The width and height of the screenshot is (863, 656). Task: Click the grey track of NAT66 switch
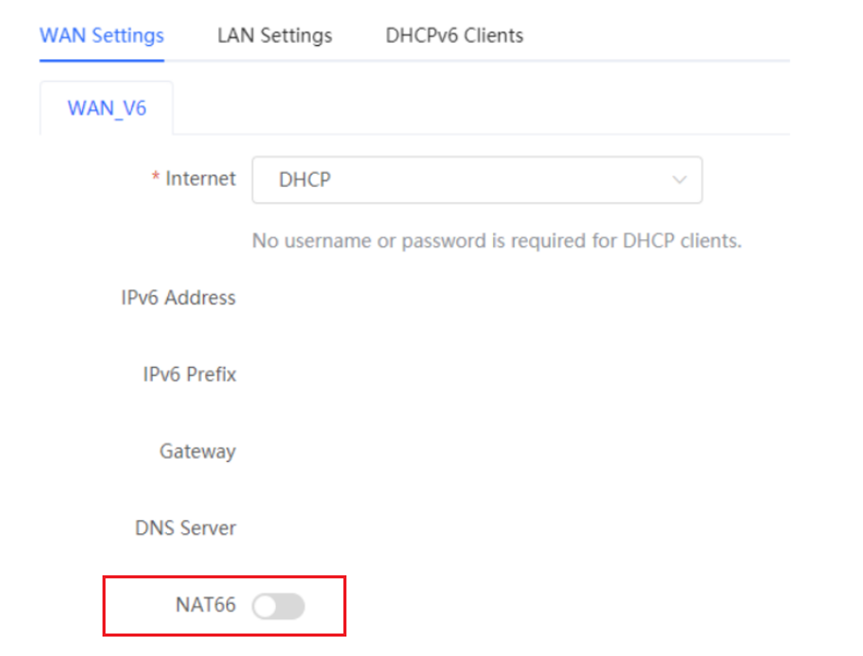click(291, 606)
